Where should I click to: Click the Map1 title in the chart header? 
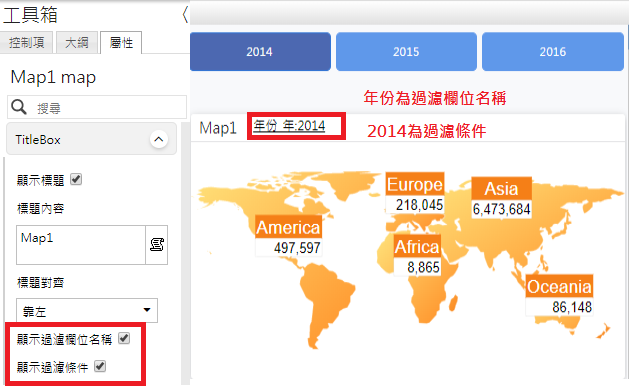(218, 128)
